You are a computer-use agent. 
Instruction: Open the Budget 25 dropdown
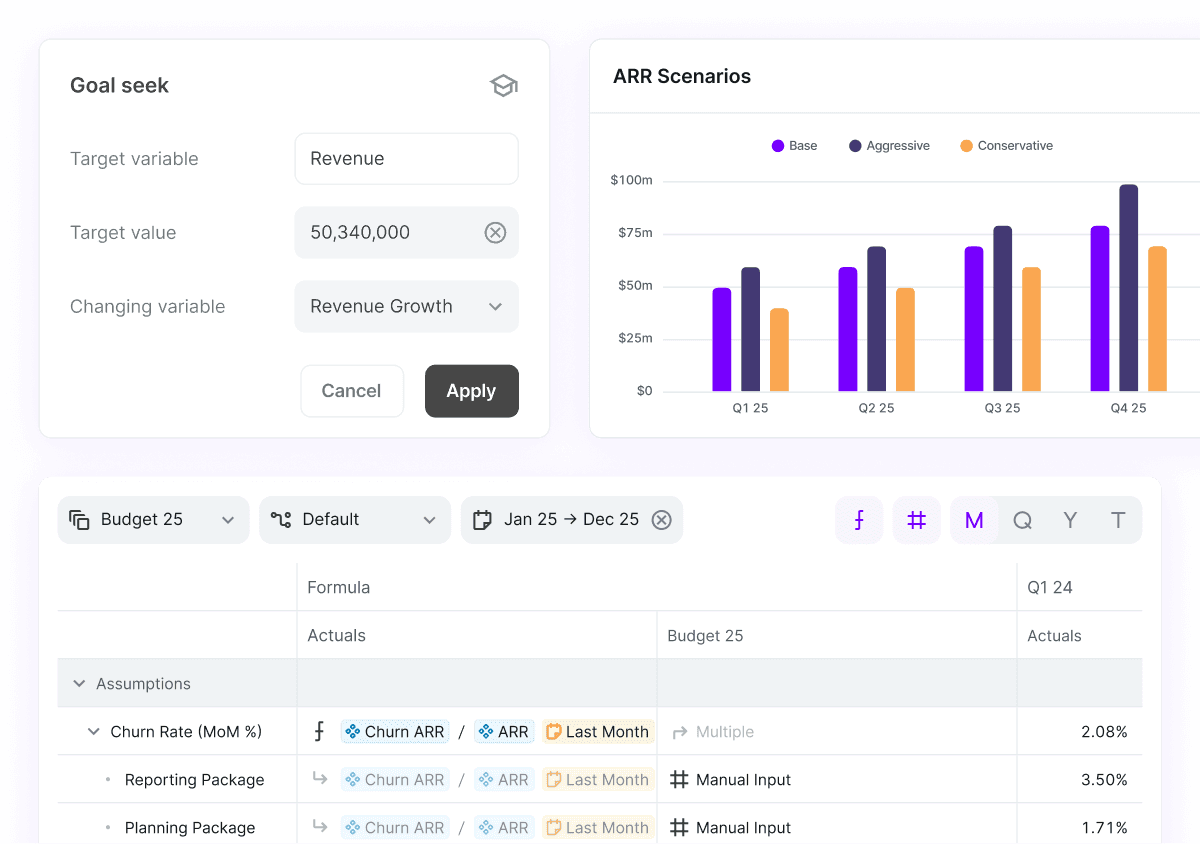pyautogui.click(x=152, y=519)
